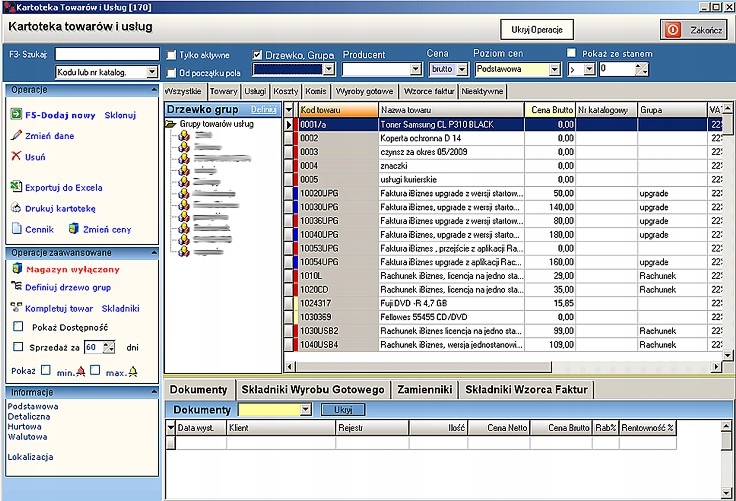Click the Drukuj kartotekę printer icon

click(x=15, y=208)
